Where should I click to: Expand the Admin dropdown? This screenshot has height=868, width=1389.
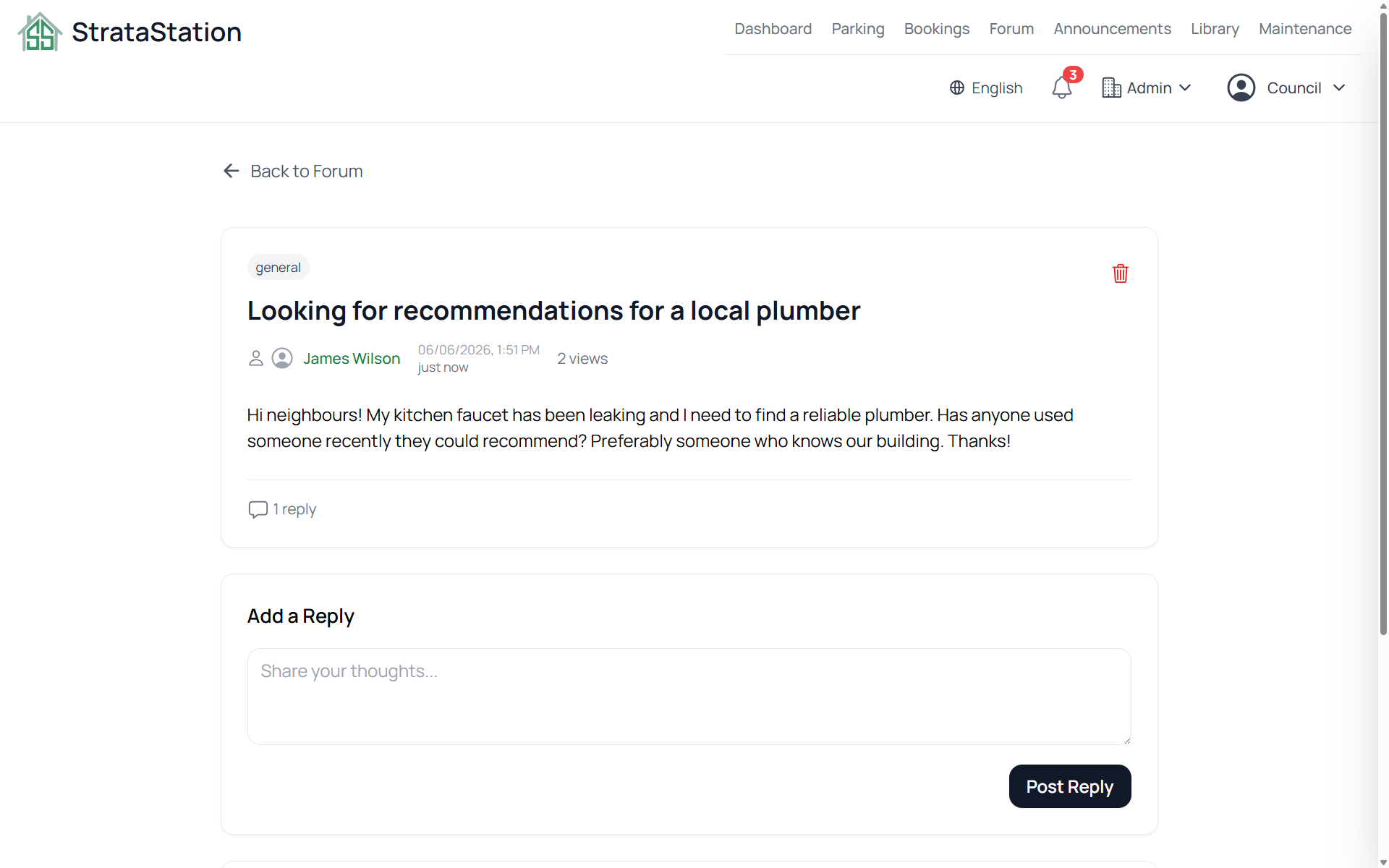(1147, 88)
